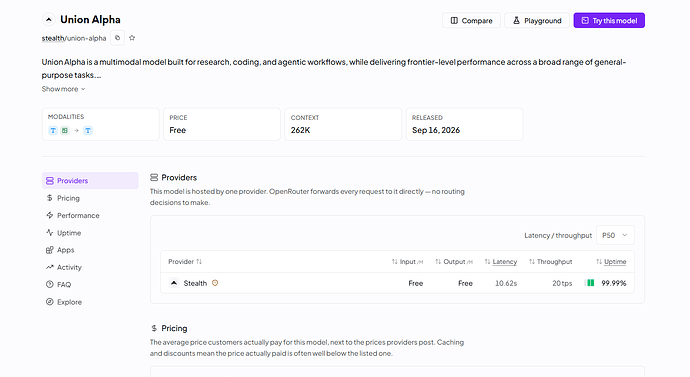This screenshot has height=377, width=690.
Task: Click the Latency / throughput label
Action: tap(558, 235)
